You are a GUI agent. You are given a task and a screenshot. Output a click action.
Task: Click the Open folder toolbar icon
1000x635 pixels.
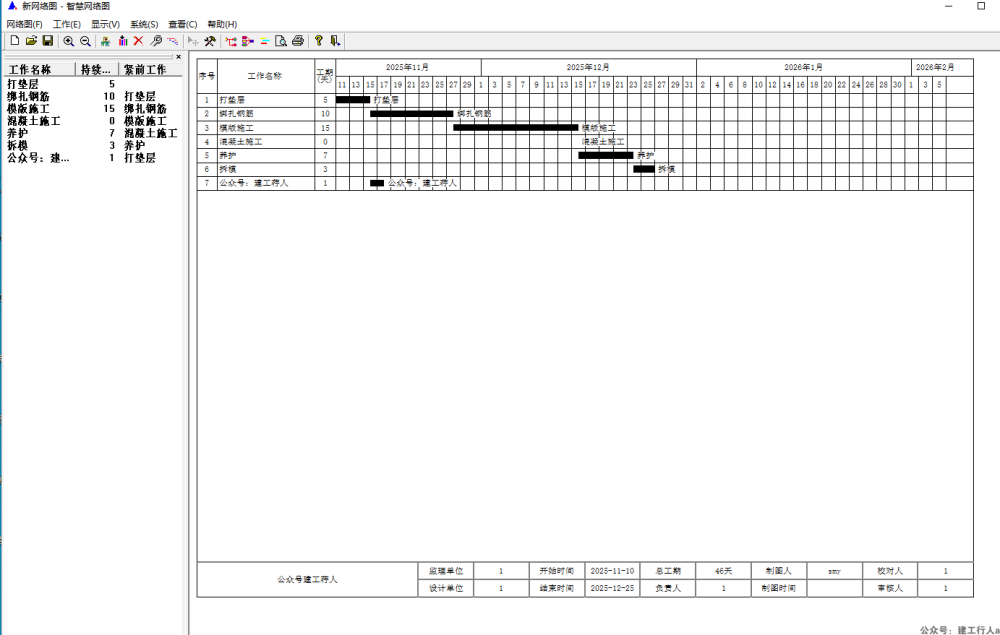[x=31, y=41]
